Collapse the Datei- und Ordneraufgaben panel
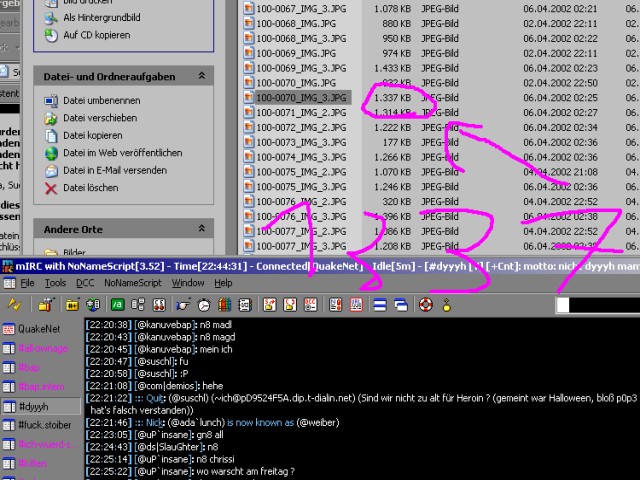 pyautogui.click(x=201, y=75)
